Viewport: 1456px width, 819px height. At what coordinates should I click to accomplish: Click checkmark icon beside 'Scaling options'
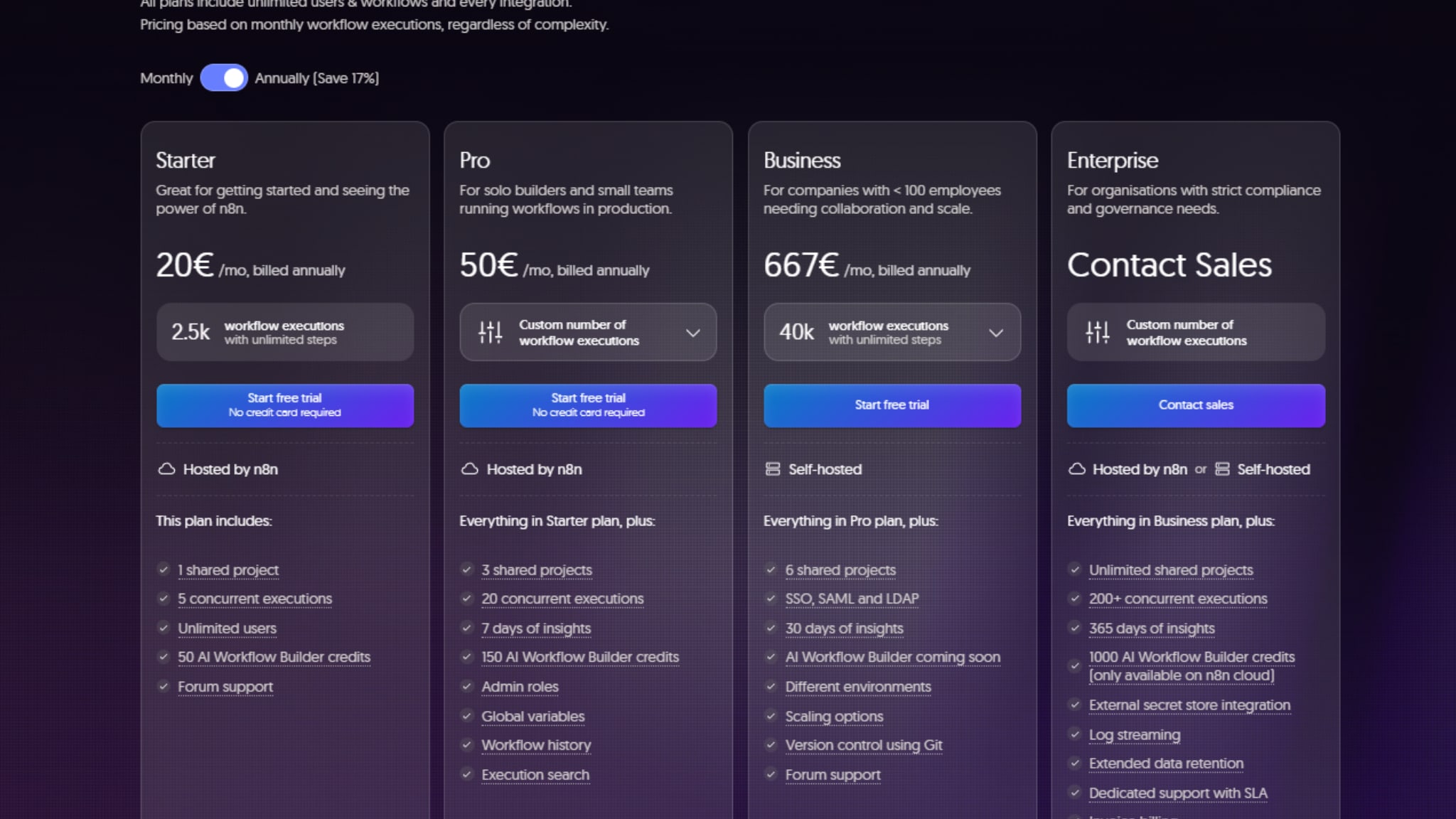click(x=771, y=716)
